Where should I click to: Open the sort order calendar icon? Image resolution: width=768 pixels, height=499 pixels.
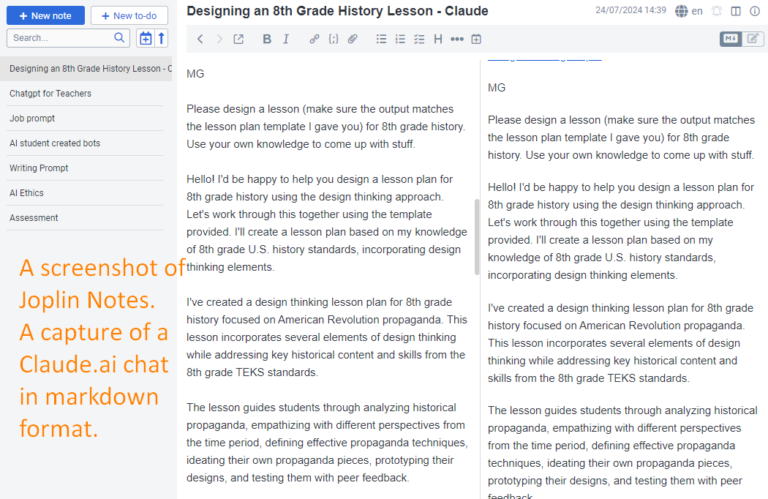coord(145,38)
